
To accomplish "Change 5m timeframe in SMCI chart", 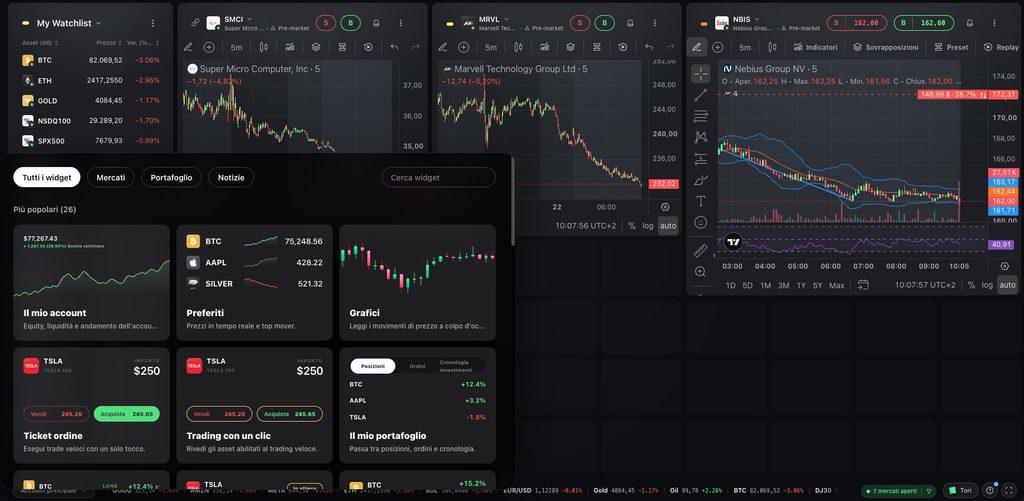I will click(x=236, y=47).
